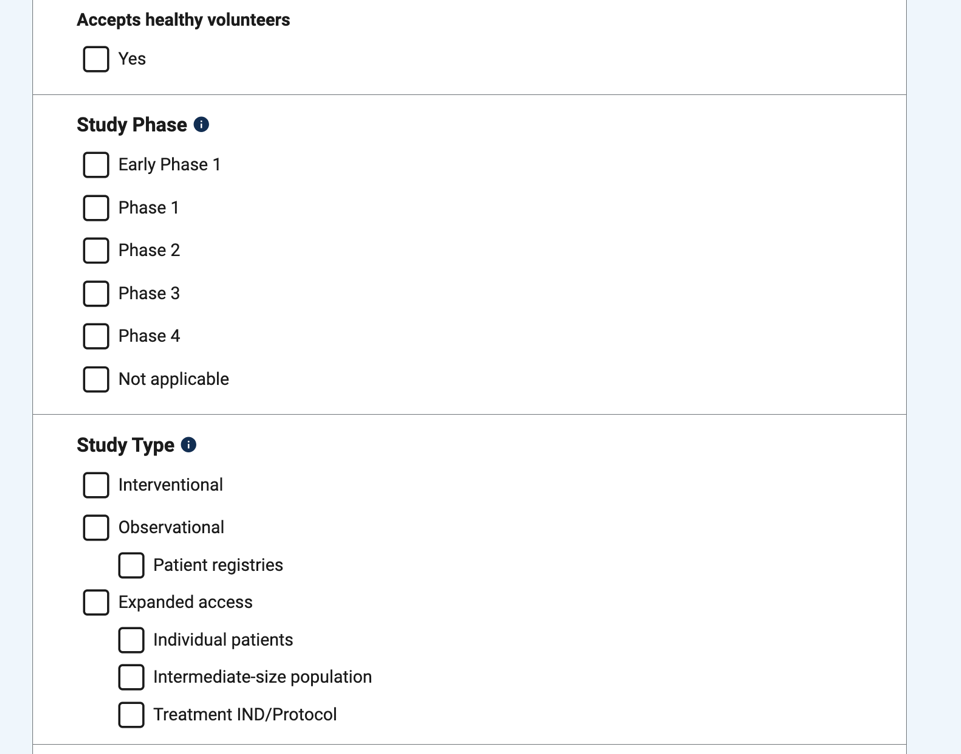This screenshot has width=961, height=754.
Task: Check the Individual patients sub-option
Action: click(x=131, y=640)
